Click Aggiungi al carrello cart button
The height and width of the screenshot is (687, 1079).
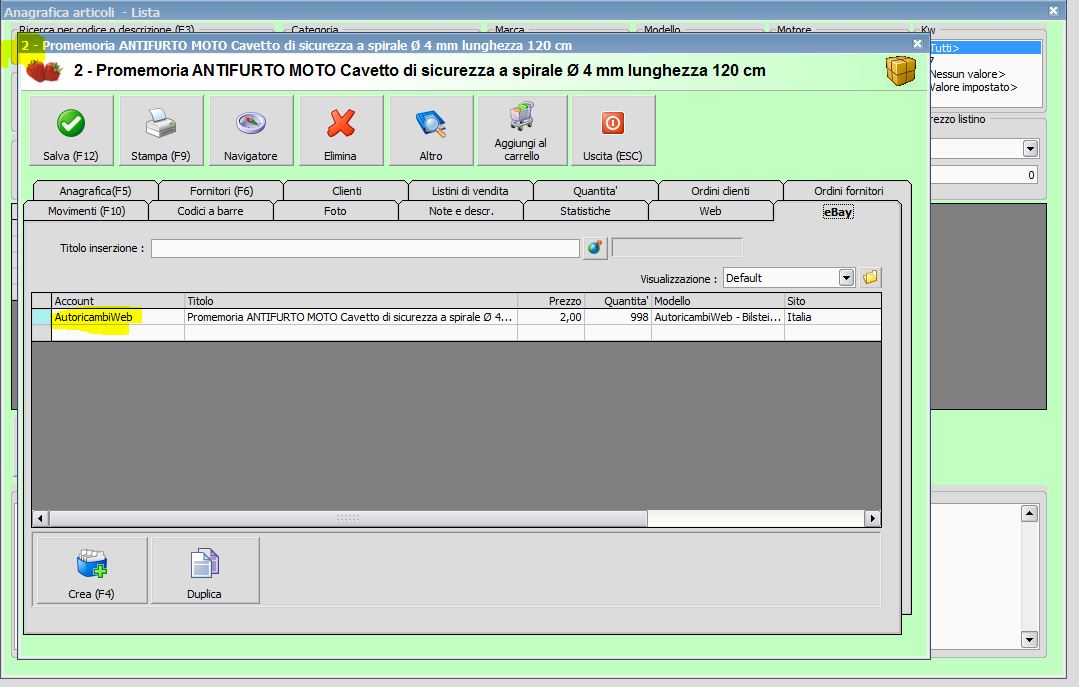point(522,131)
